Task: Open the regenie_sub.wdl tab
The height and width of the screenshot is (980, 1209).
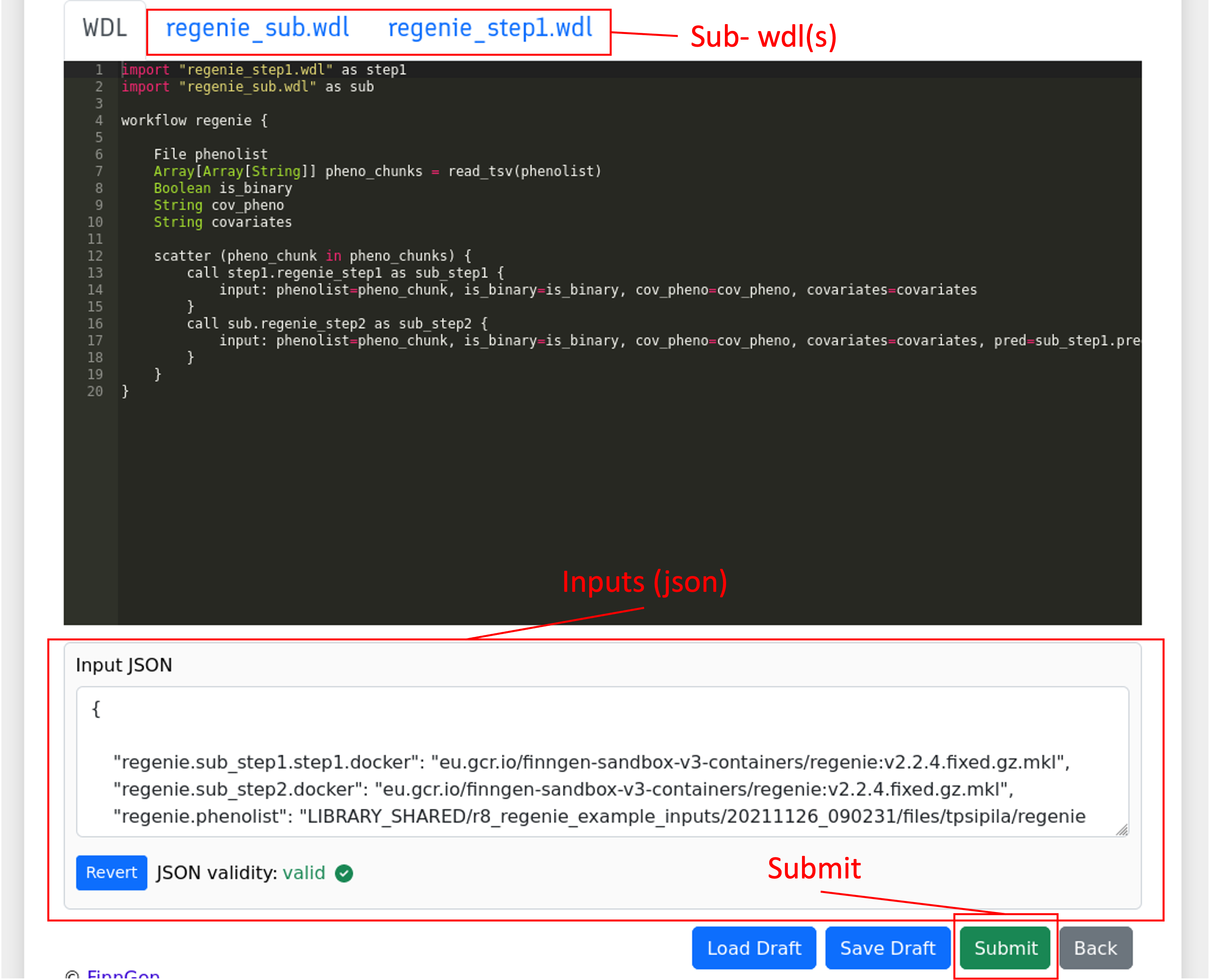Action: coord(257,28)
